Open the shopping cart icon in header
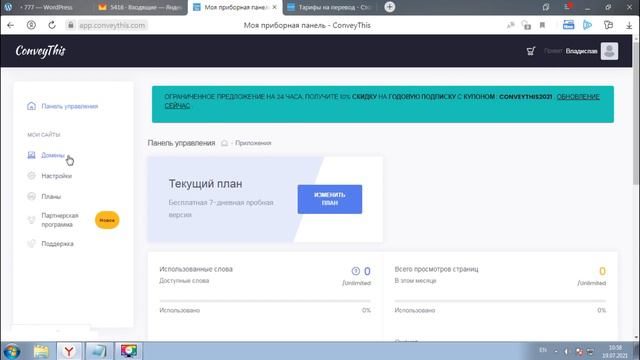The width and height of the screenshot is (640, 360). pos(531,51)
